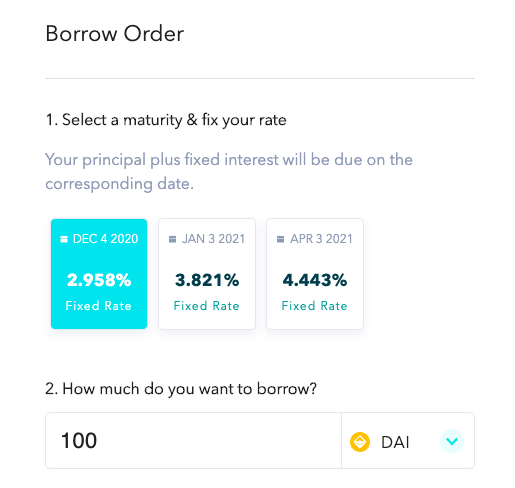This screenshot has width=515, height=488.
Task: Click the 'How much do you want to borrow?' label
Action: 181,389
